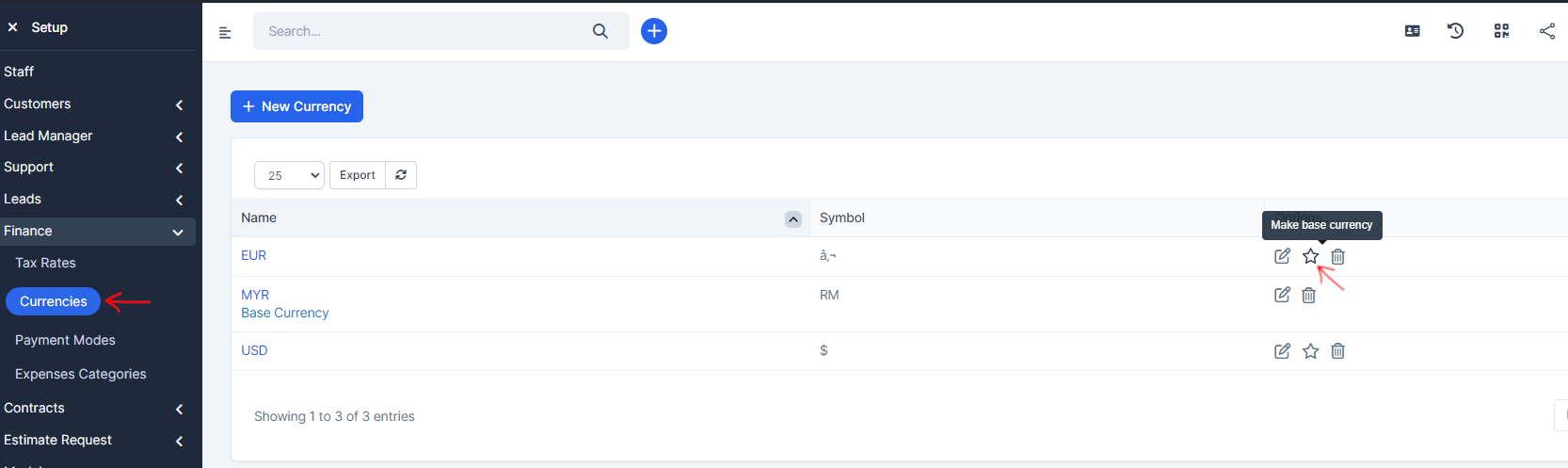Close the Setup menu with X
The image size is (1568, 468).
[x=12, y=27]
